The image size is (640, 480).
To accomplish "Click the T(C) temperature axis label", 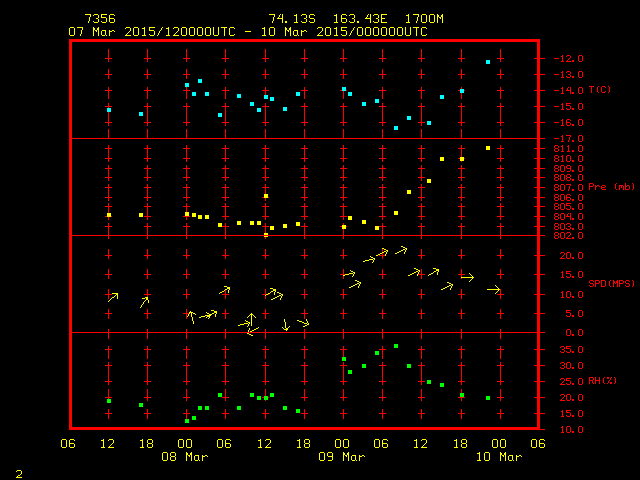I will pyautogui.click(x=600, y=90).
